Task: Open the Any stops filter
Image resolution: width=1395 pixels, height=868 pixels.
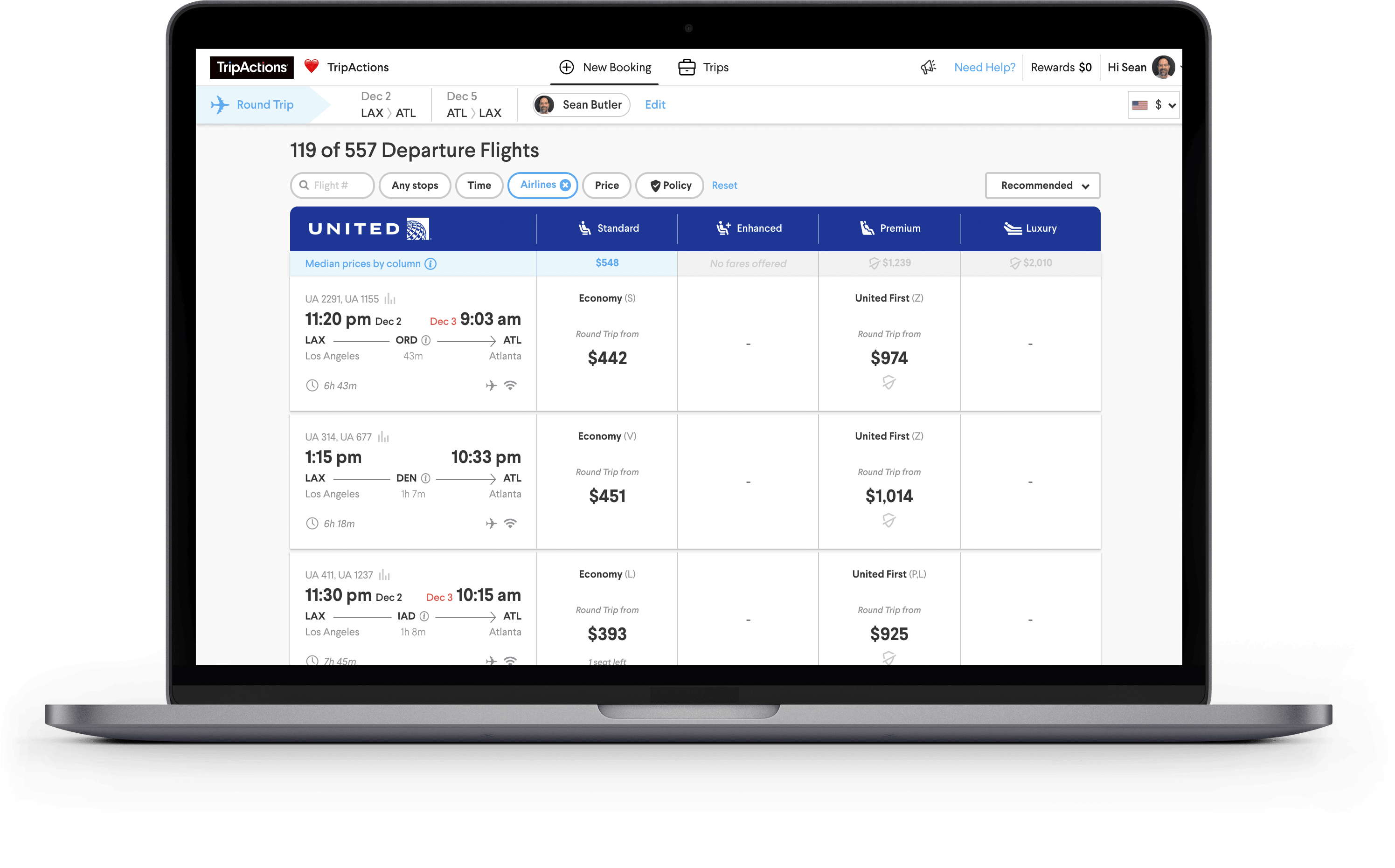Action: pos(415,186)
